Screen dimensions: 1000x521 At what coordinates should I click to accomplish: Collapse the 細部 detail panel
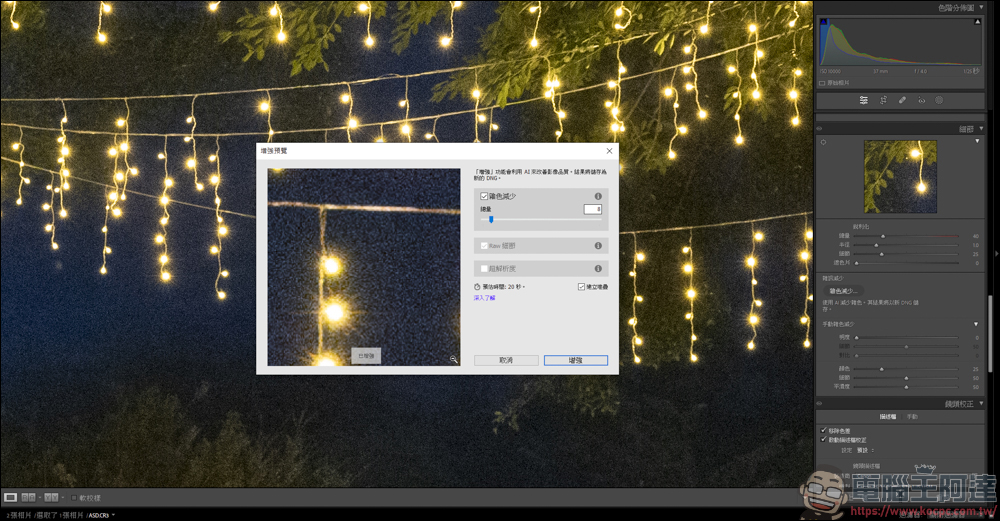coord(982,129)
